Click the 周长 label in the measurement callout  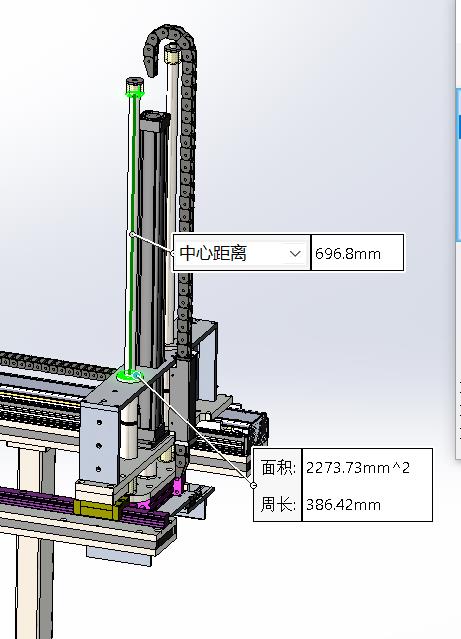(278, 505)
